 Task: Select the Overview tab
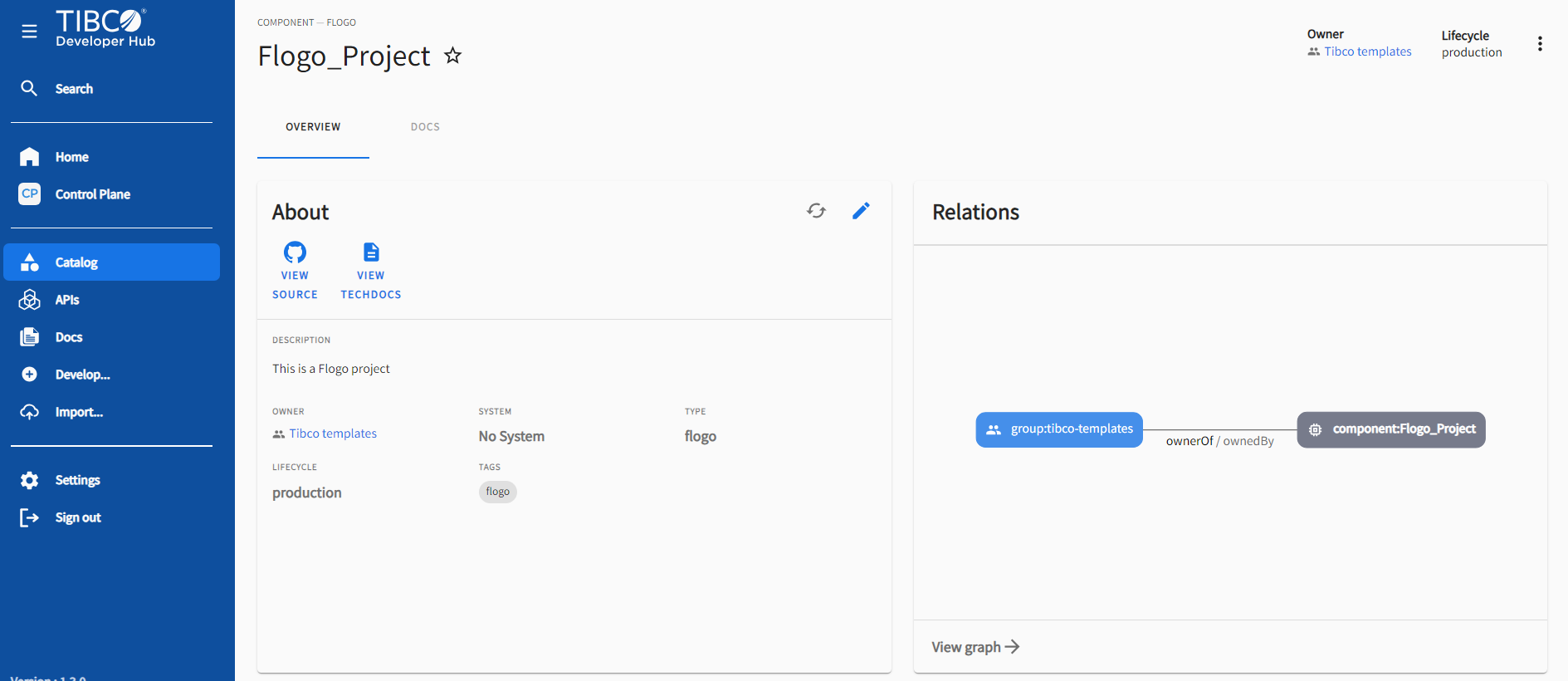pos(313,127)
